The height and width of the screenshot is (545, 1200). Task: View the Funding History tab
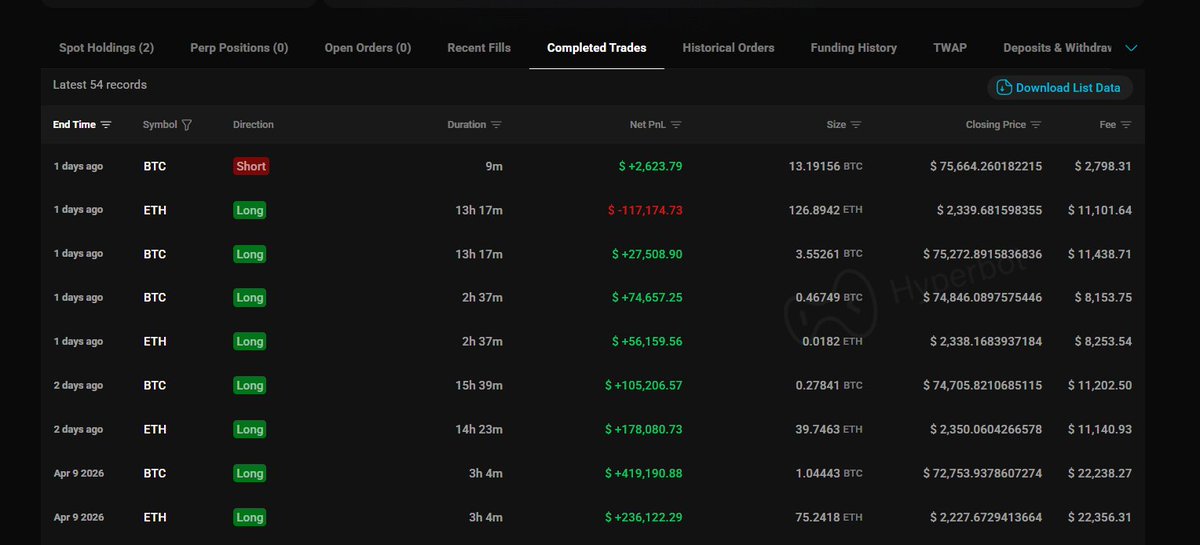coord(853,48)
